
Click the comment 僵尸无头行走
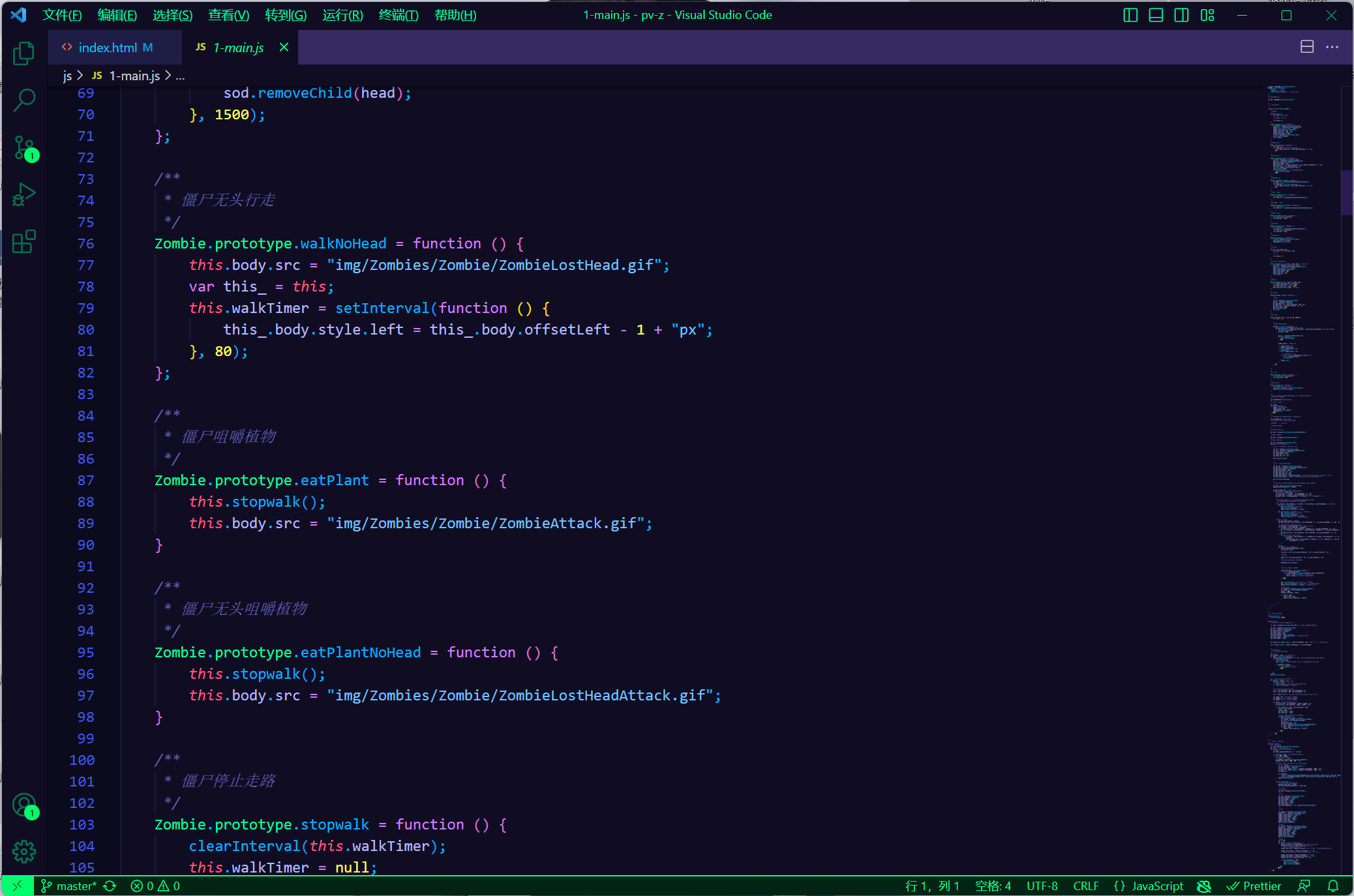[228, 200]
